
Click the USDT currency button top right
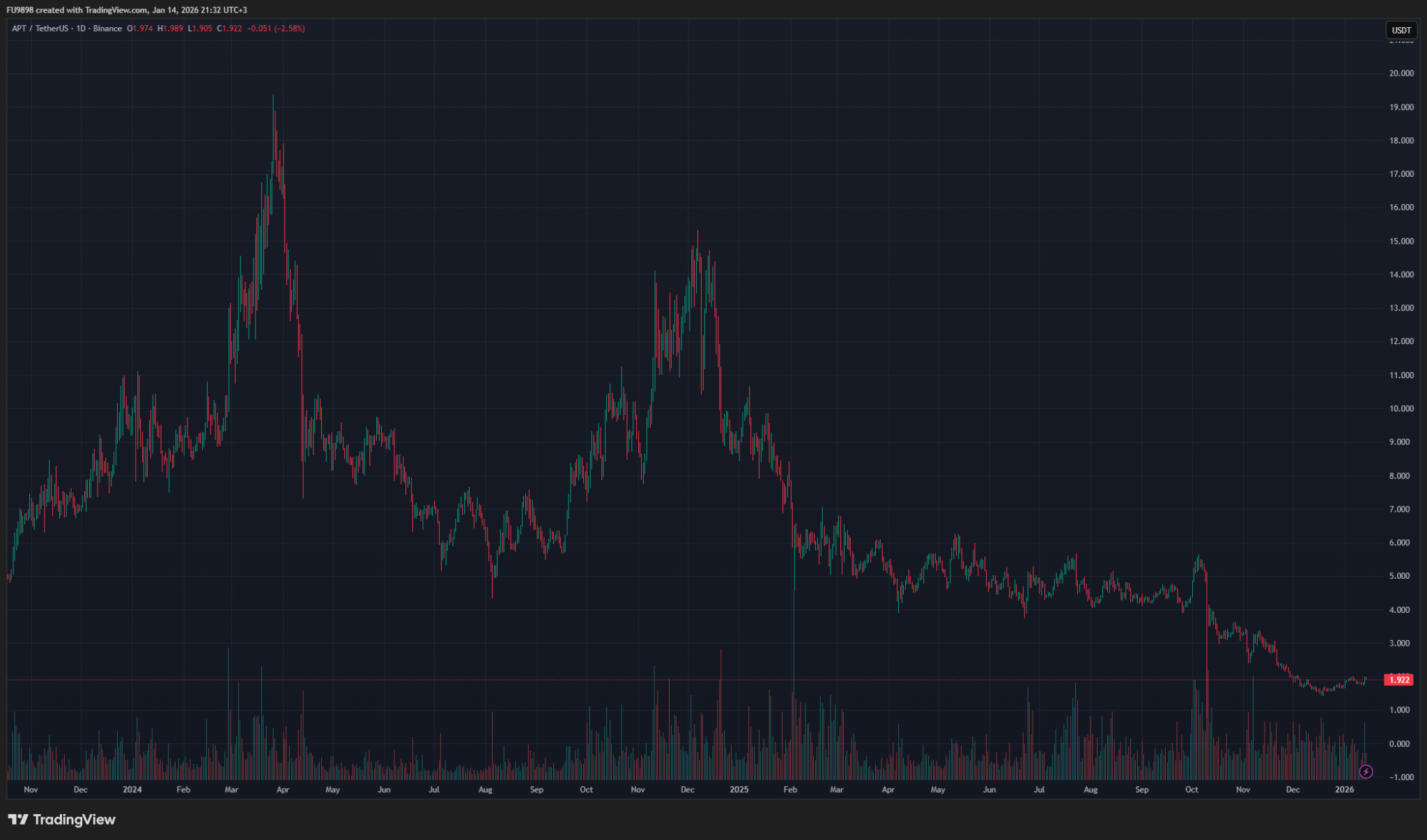click(x=1401, y=30)
